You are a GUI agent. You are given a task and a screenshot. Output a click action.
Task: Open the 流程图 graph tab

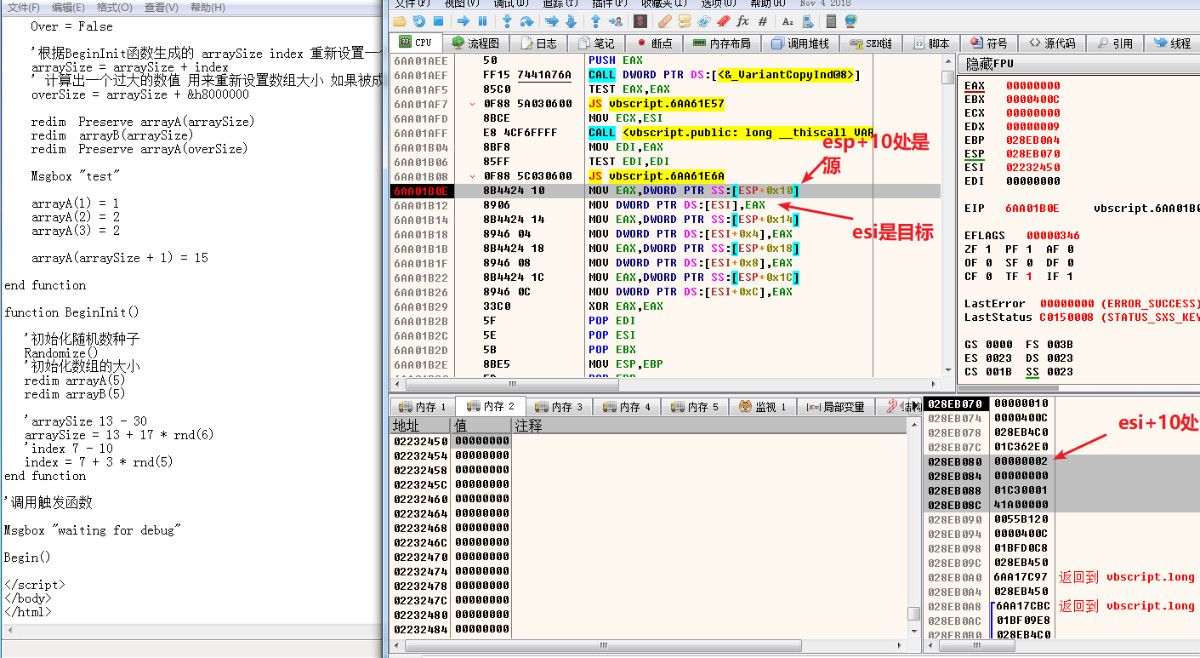tap(475, 43)
